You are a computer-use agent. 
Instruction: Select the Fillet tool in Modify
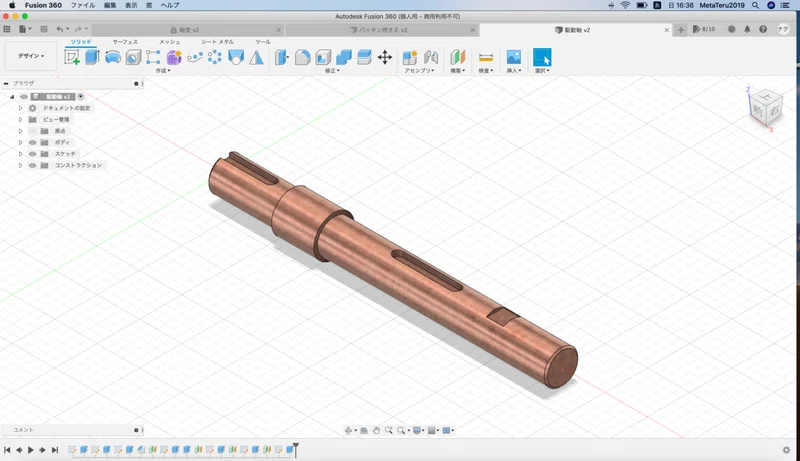click(x=302, y=57)
